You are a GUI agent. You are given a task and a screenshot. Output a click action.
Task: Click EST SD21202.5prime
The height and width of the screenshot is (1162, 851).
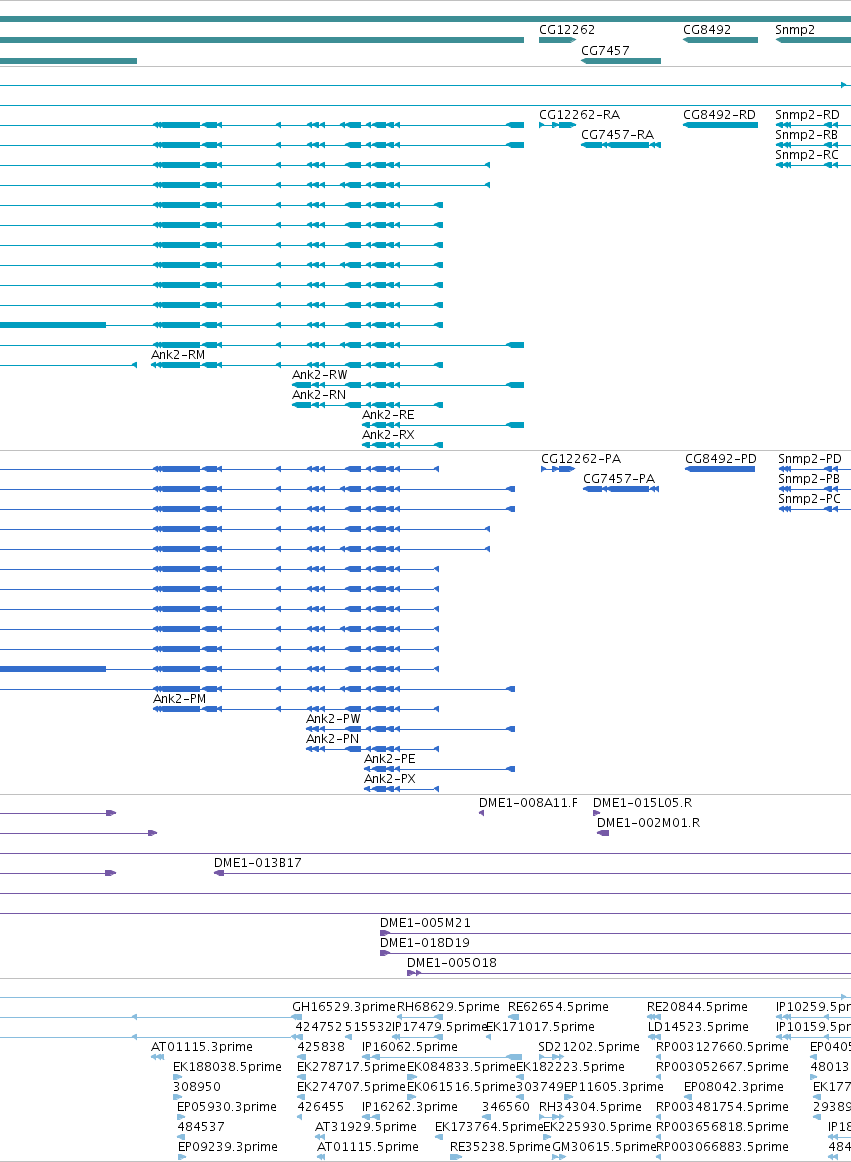tap(589, 1047)
